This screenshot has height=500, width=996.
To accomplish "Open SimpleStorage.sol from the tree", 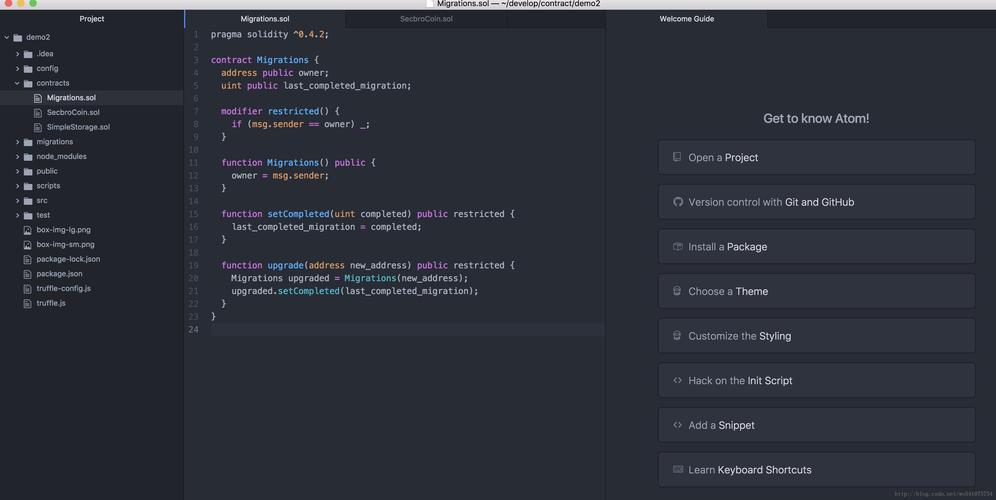I will 78,127.
